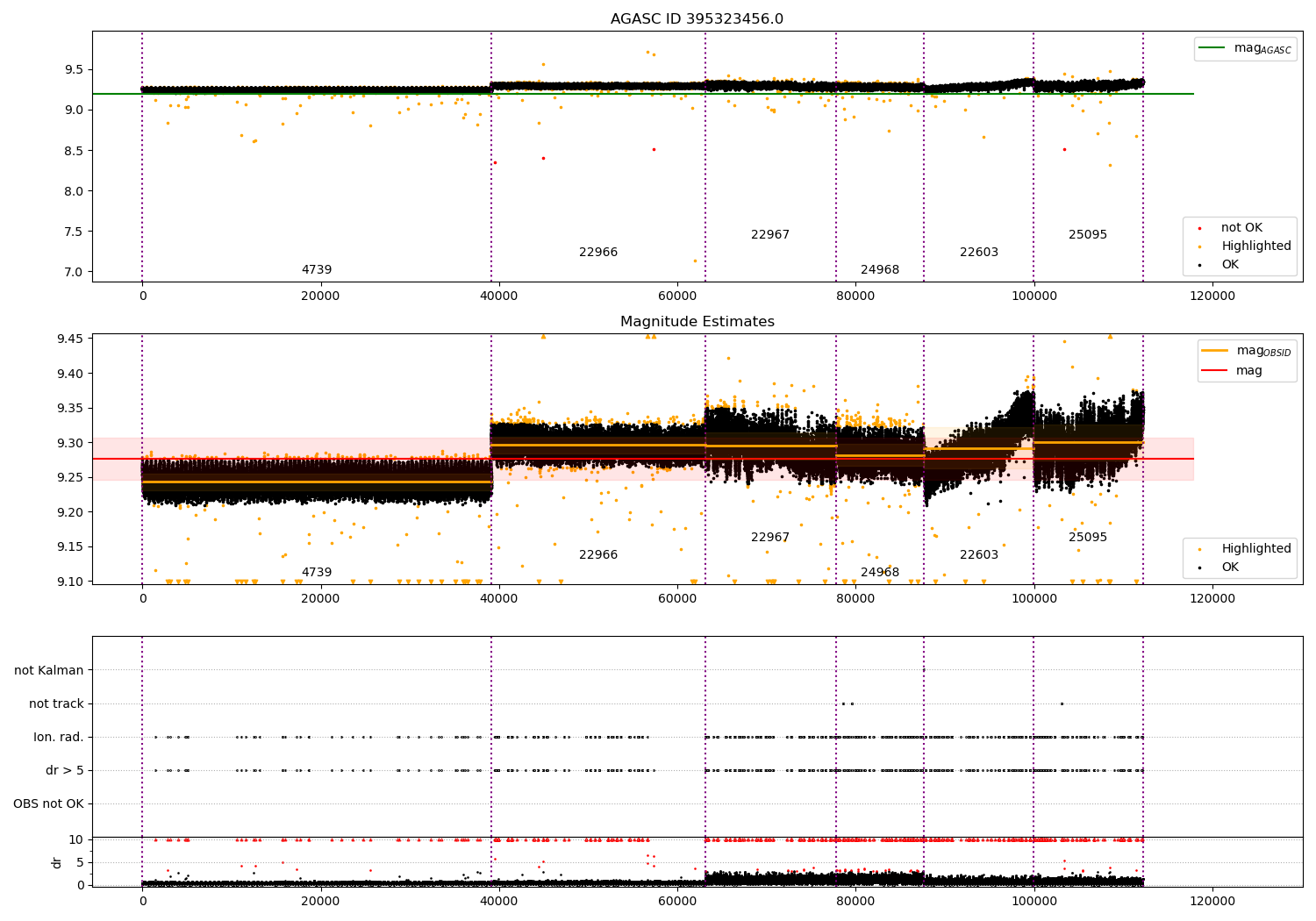Click the 120000 x-tick of bottom plot

click(1212, 901)
